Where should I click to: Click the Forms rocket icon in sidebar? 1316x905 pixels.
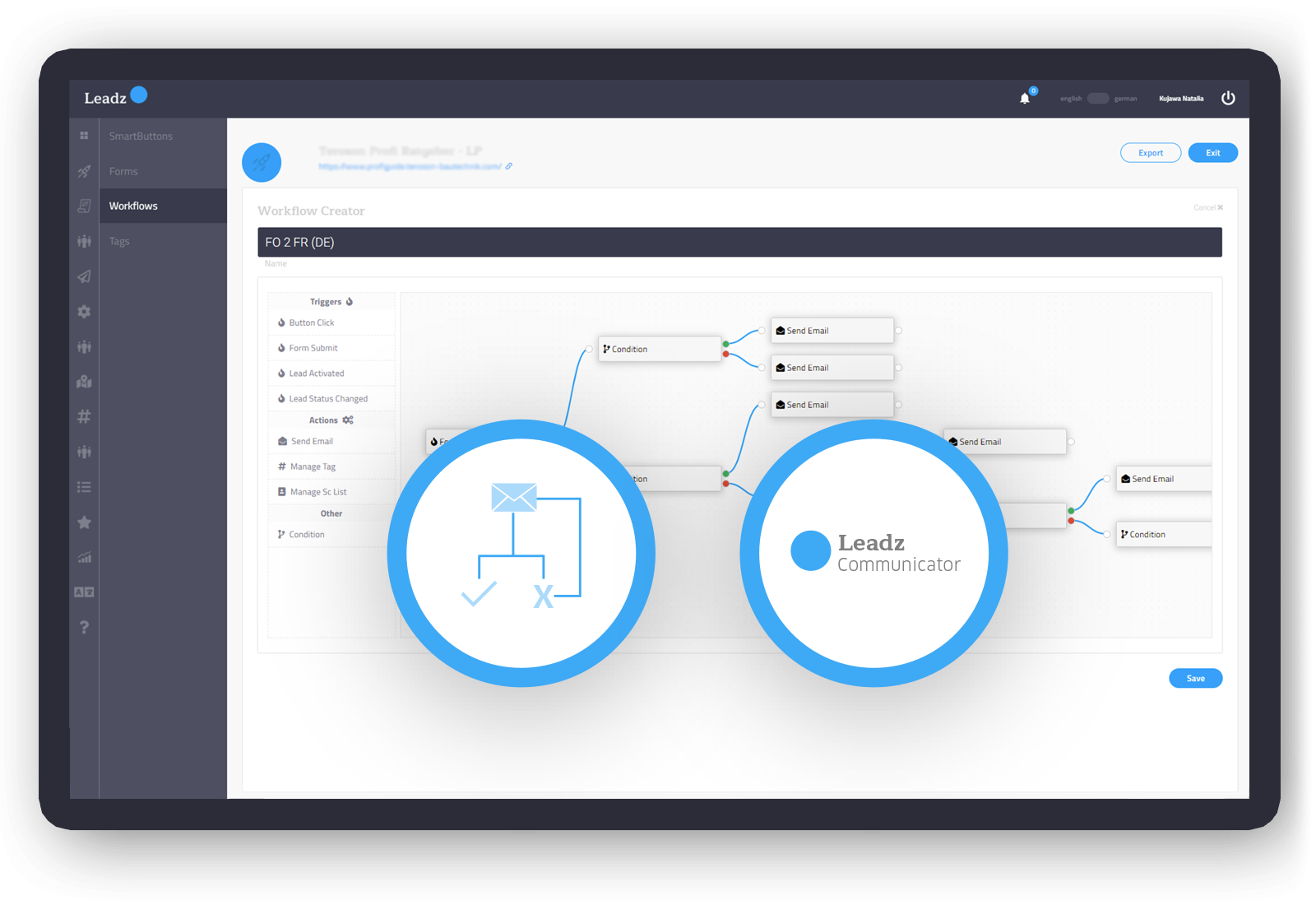[84, 171]
